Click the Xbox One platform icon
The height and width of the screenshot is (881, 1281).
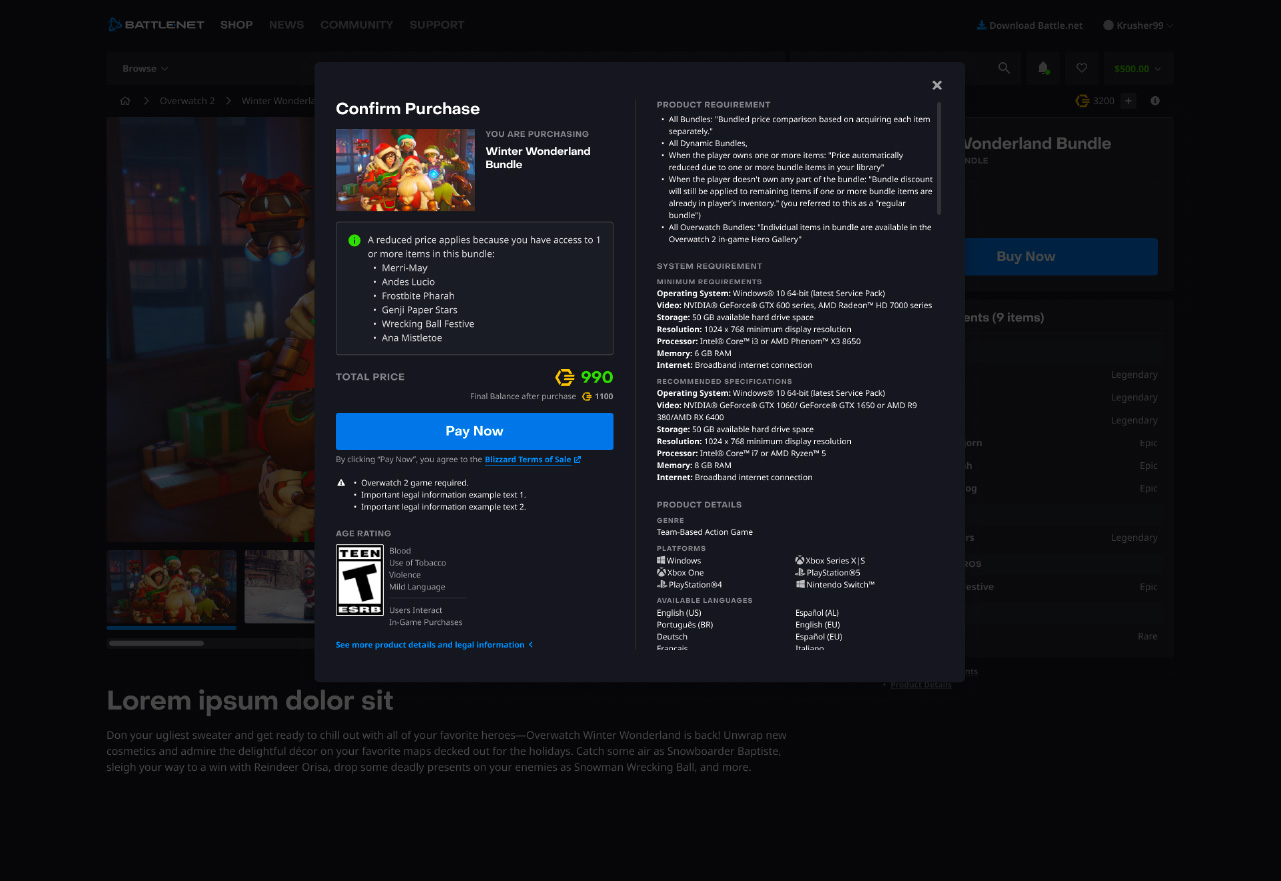point(661,573)
